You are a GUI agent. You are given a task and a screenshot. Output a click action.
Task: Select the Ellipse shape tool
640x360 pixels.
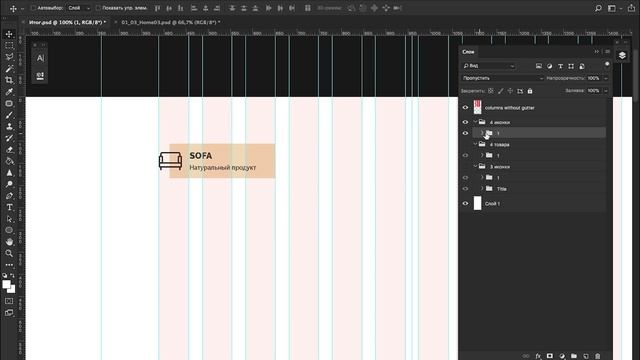(x=9, y=230)
